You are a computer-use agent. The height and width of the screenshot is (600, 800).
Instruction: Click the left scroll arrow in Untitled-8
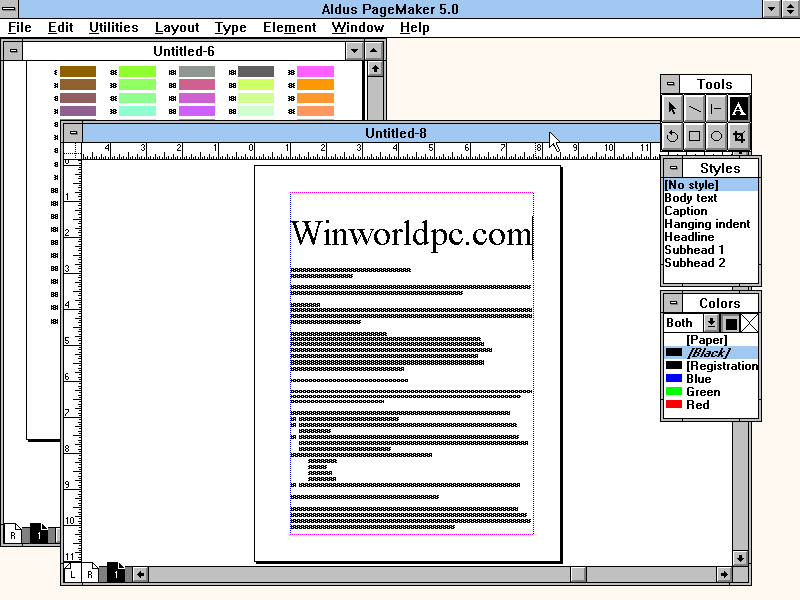pos(140,574)
